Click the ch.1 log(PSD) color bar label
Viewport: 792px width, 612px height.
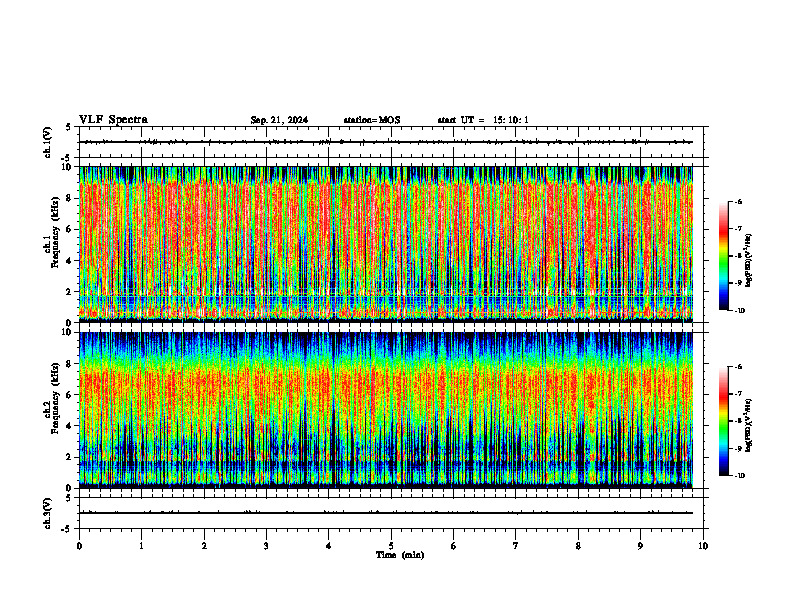[x=749, y=261]
